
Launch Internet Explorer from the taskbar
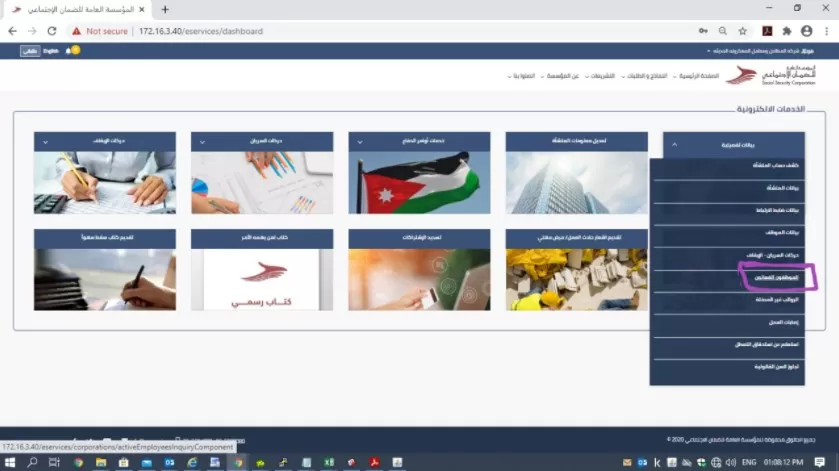coord(192,462)
